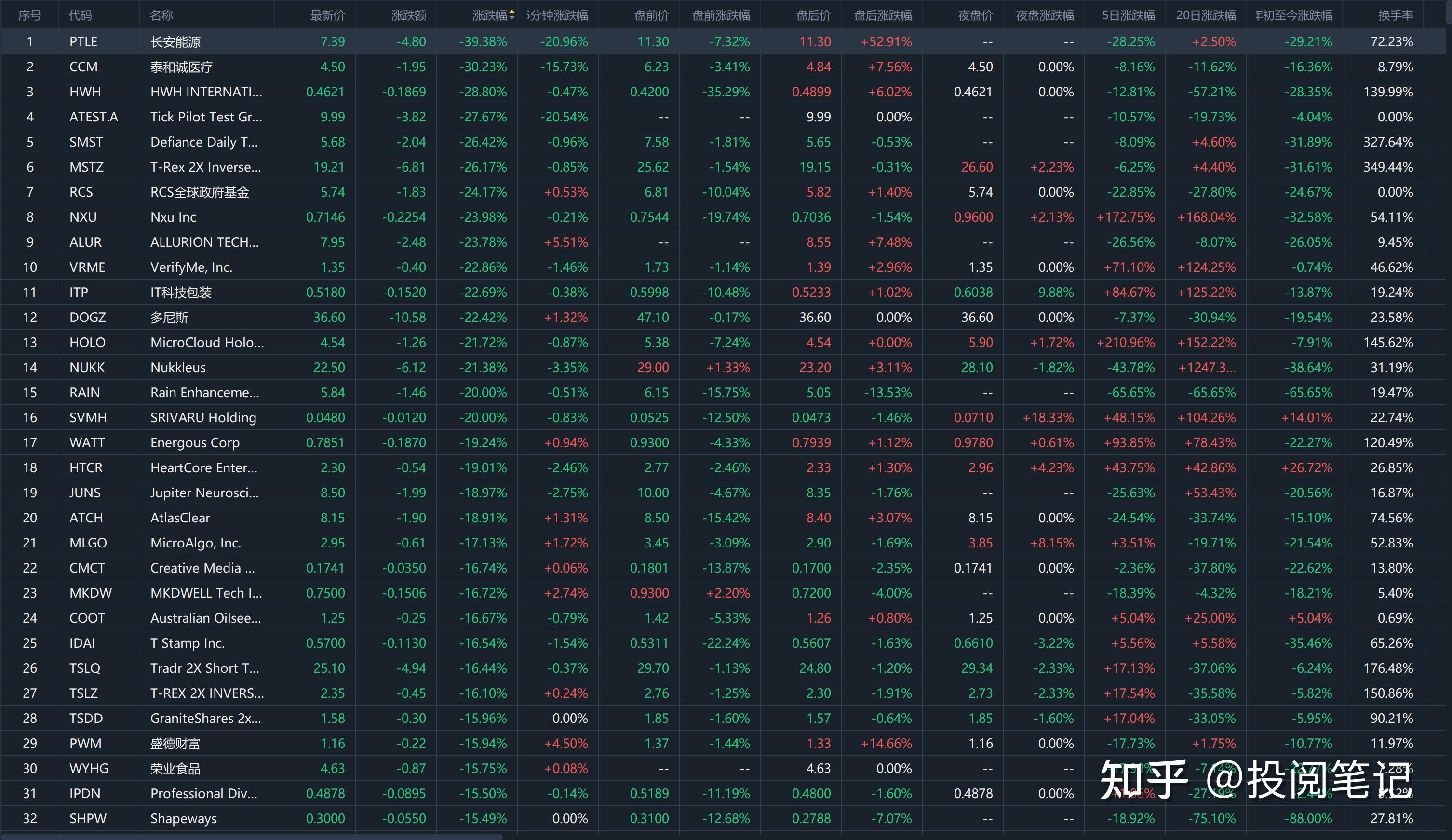Viewport: 1452px width, 840px height.
Task: Click the Nukkleus stock name
Action: [178, 368]
